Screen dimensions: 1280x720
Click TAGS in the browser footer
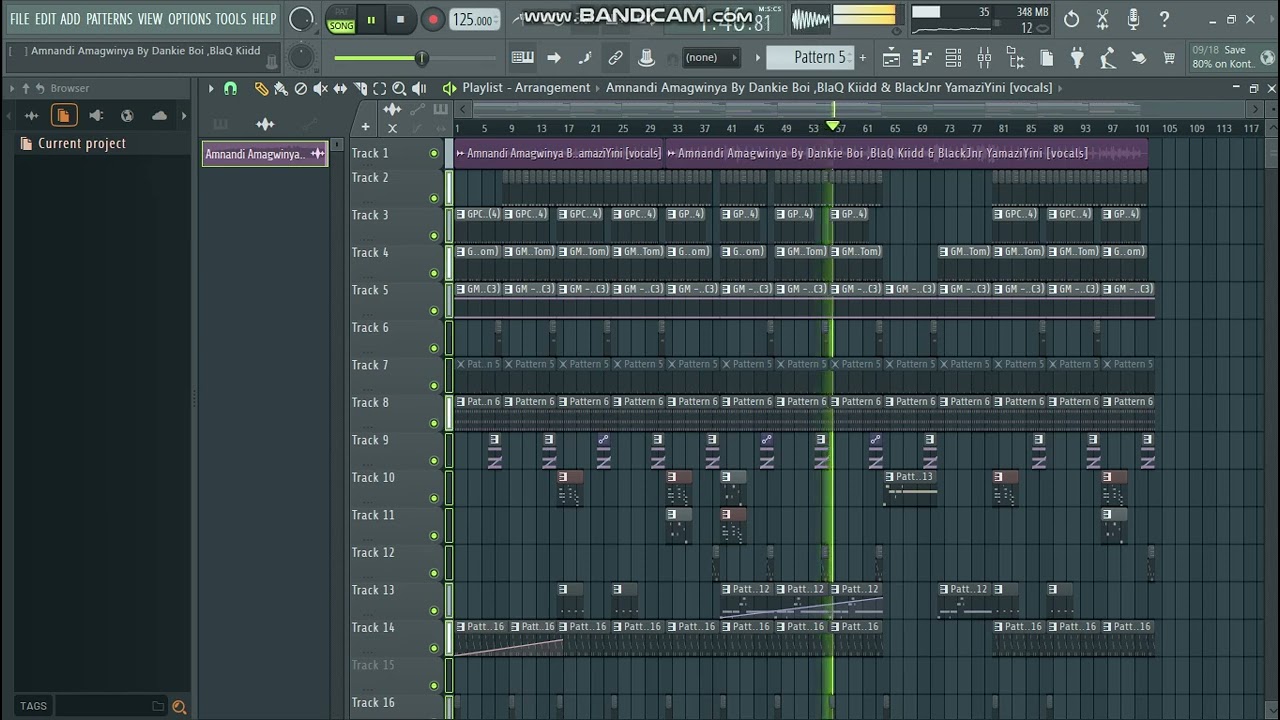click(33, 706)
